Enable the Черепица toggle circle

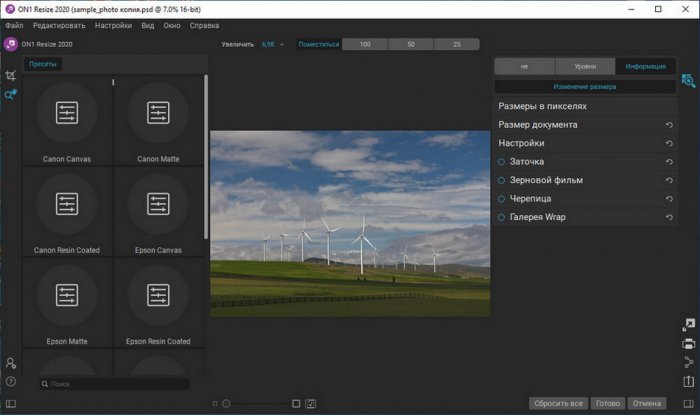[x=501, y=199]
